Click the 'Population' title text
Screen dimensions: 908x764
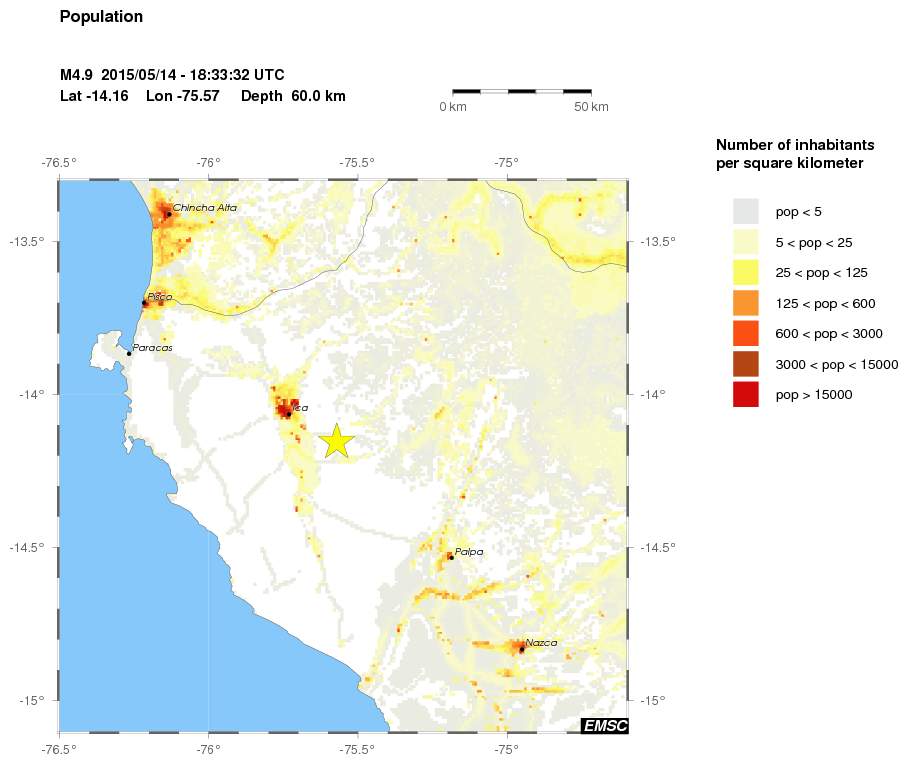click(x=101, y=17)
